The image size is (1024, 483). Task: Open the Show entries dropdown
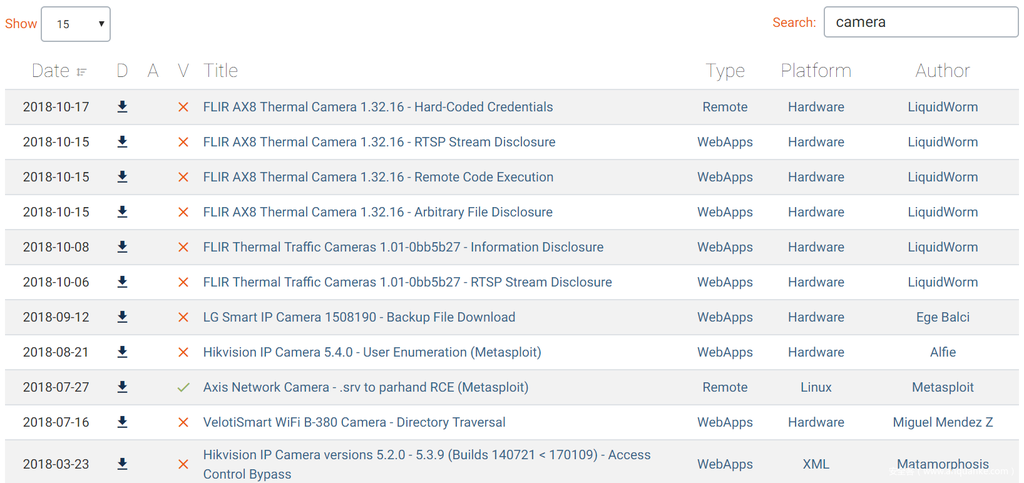pyautogui.click(x=75, y=24)
